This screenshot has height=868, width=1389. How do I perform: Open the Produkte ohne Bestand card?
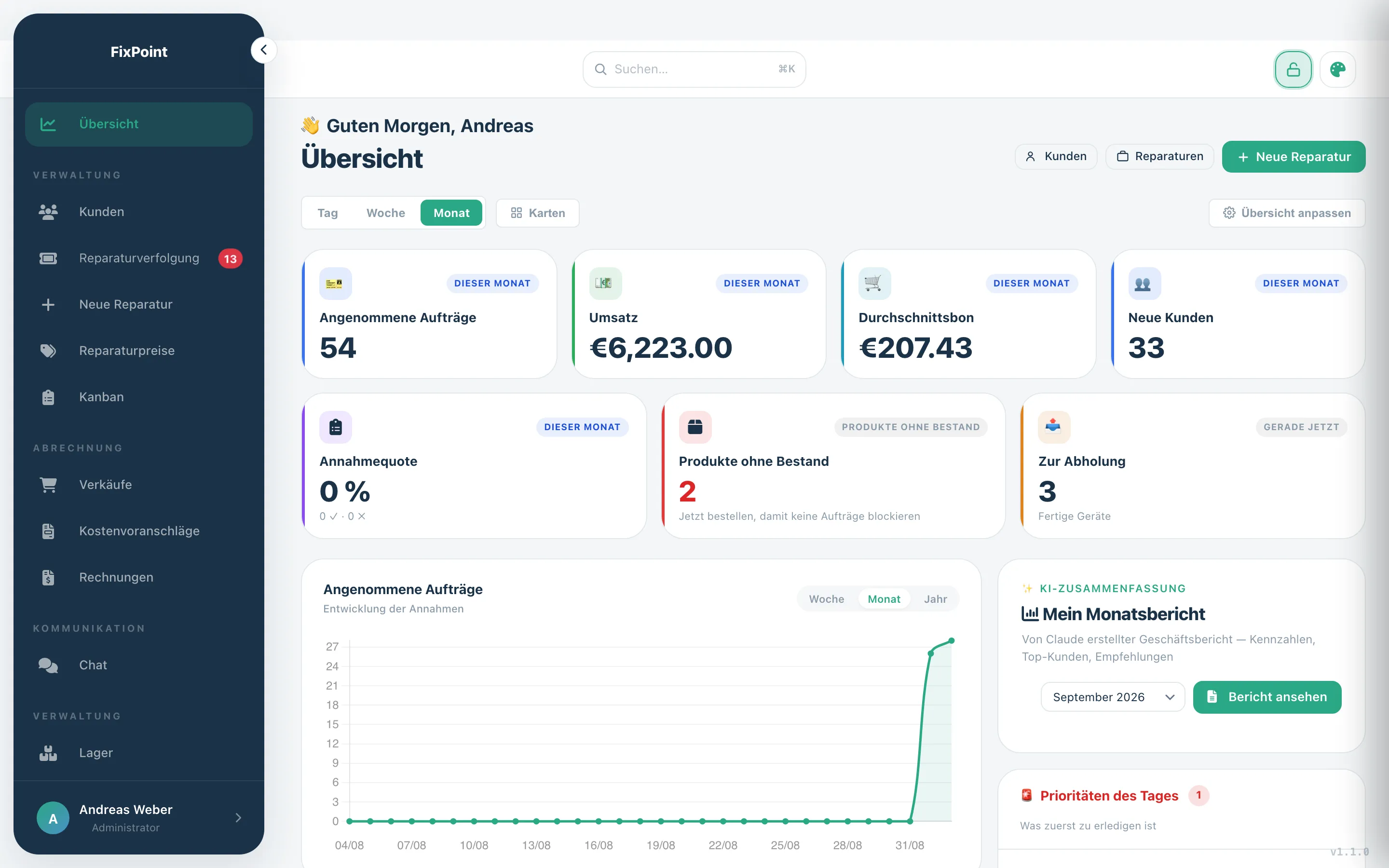[x=833, y=466]
